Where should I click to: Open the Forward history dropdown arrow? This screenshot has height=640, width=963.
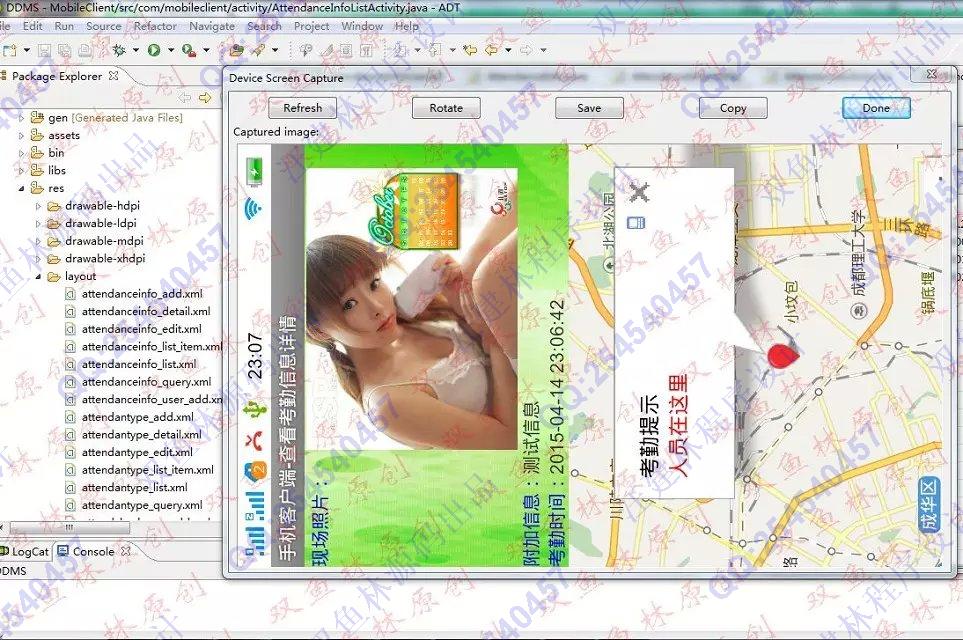[x=544, y=50]
